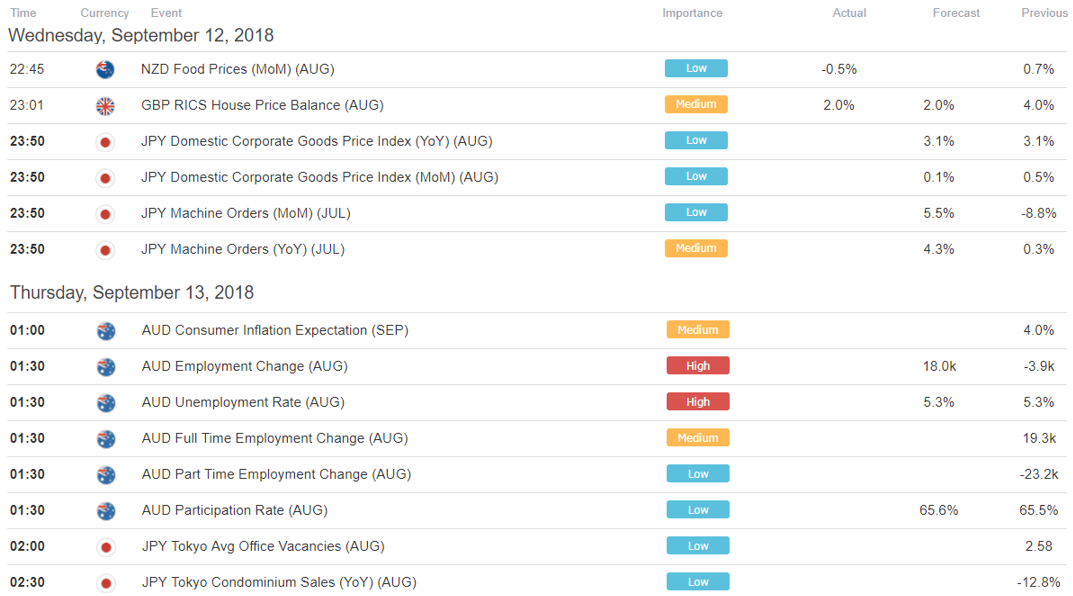Screen dimensions: 1073x596
Task: Click Medium badge for AUD Full Time Employment
Action: click(x=698, y=438)
